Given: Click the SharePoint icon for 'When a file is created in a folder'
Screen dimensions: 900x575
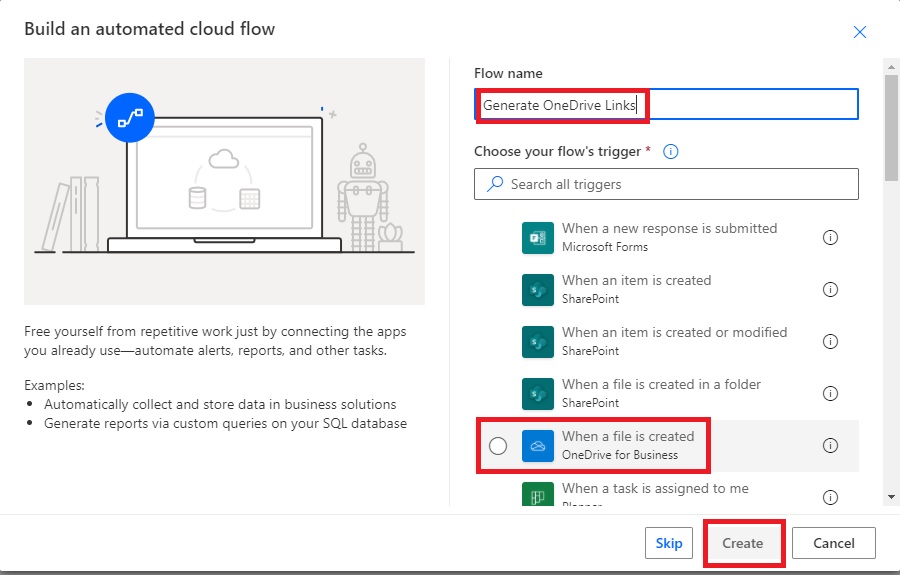Looking at the screenshot, I should click(538, 394).
